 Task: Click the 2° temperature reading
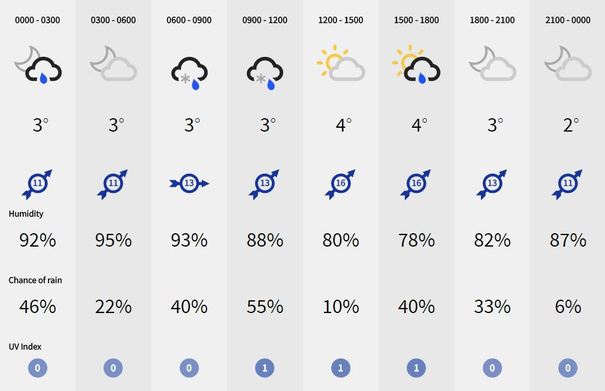pos(571,125)
